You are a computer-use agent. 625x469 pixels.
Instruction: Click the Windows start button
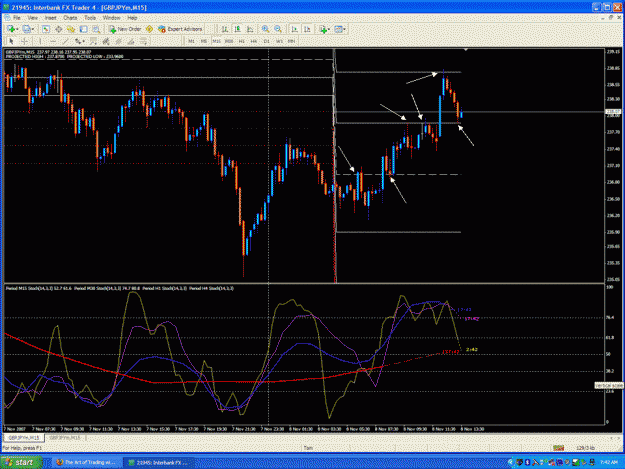click(21, 462)
